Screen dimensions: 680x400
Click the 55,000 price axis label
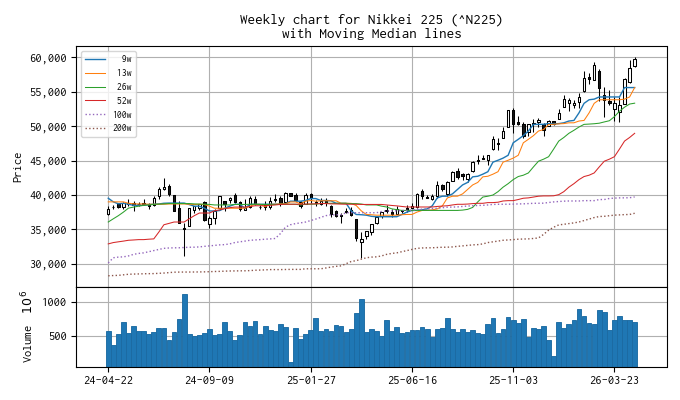click(48, 92)
